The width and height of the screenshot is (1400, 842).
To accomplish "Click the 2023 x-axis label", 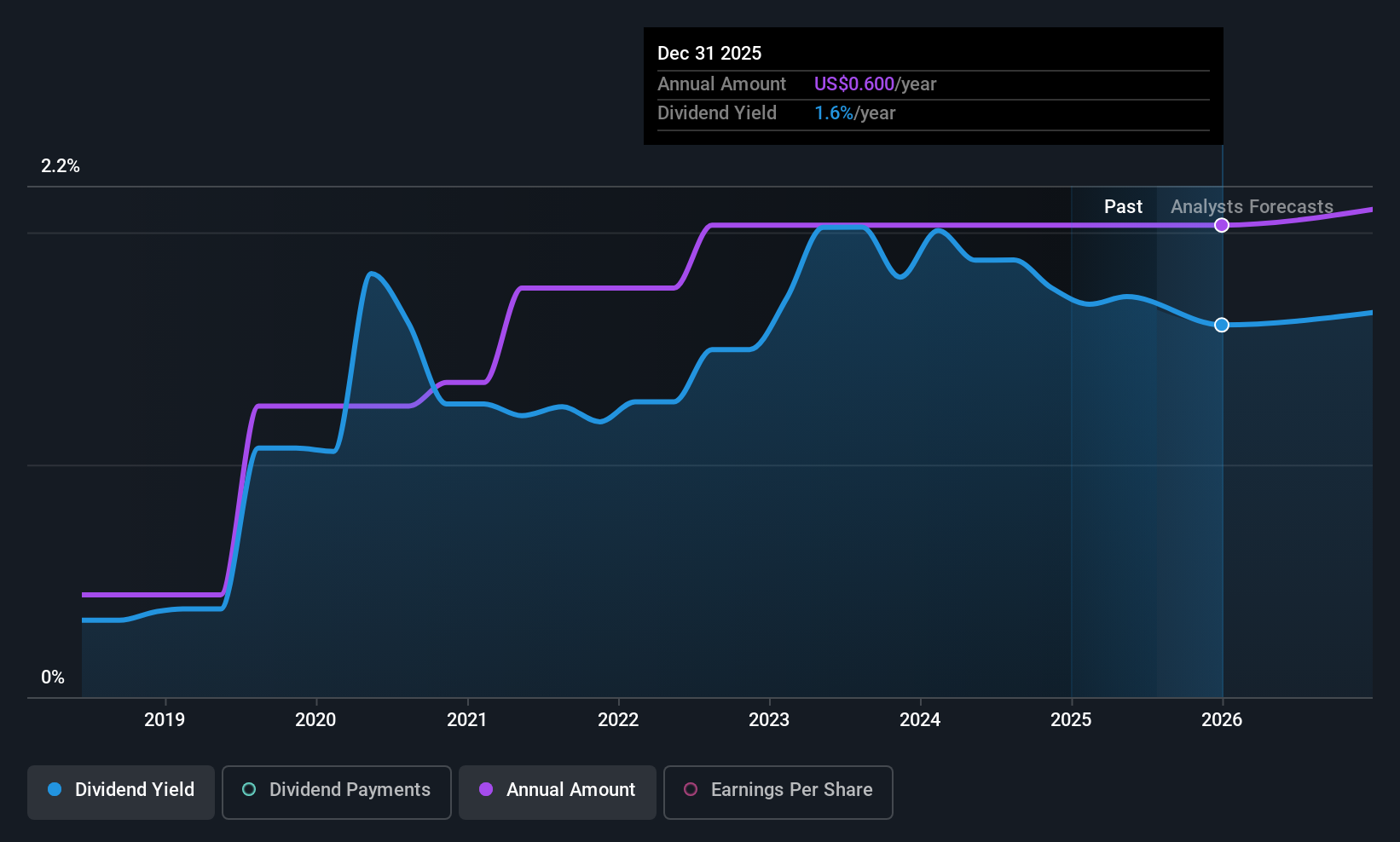I will click(769, 720).
